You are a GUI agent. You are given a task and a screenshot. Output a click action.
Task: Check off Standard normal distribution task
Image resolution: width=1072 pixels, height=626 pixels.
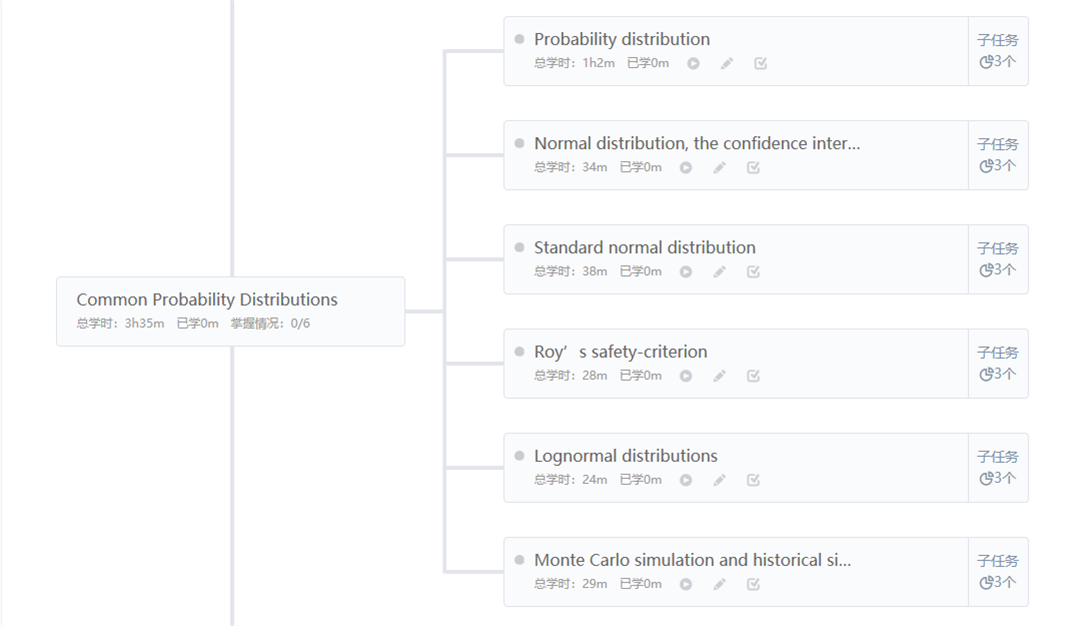pos(753,272)
